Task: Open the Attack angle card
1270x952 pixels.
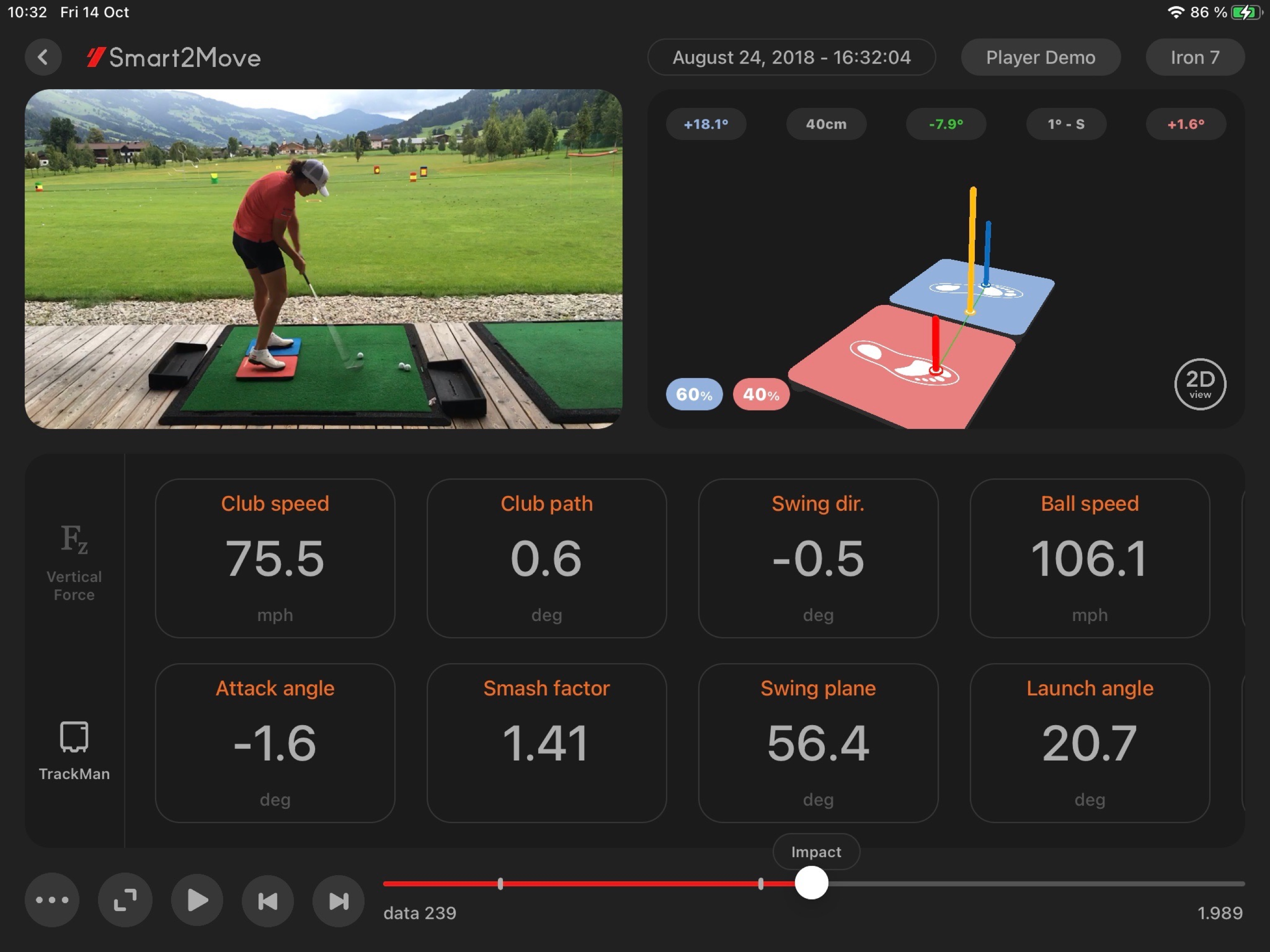Action: pos(275,743)
